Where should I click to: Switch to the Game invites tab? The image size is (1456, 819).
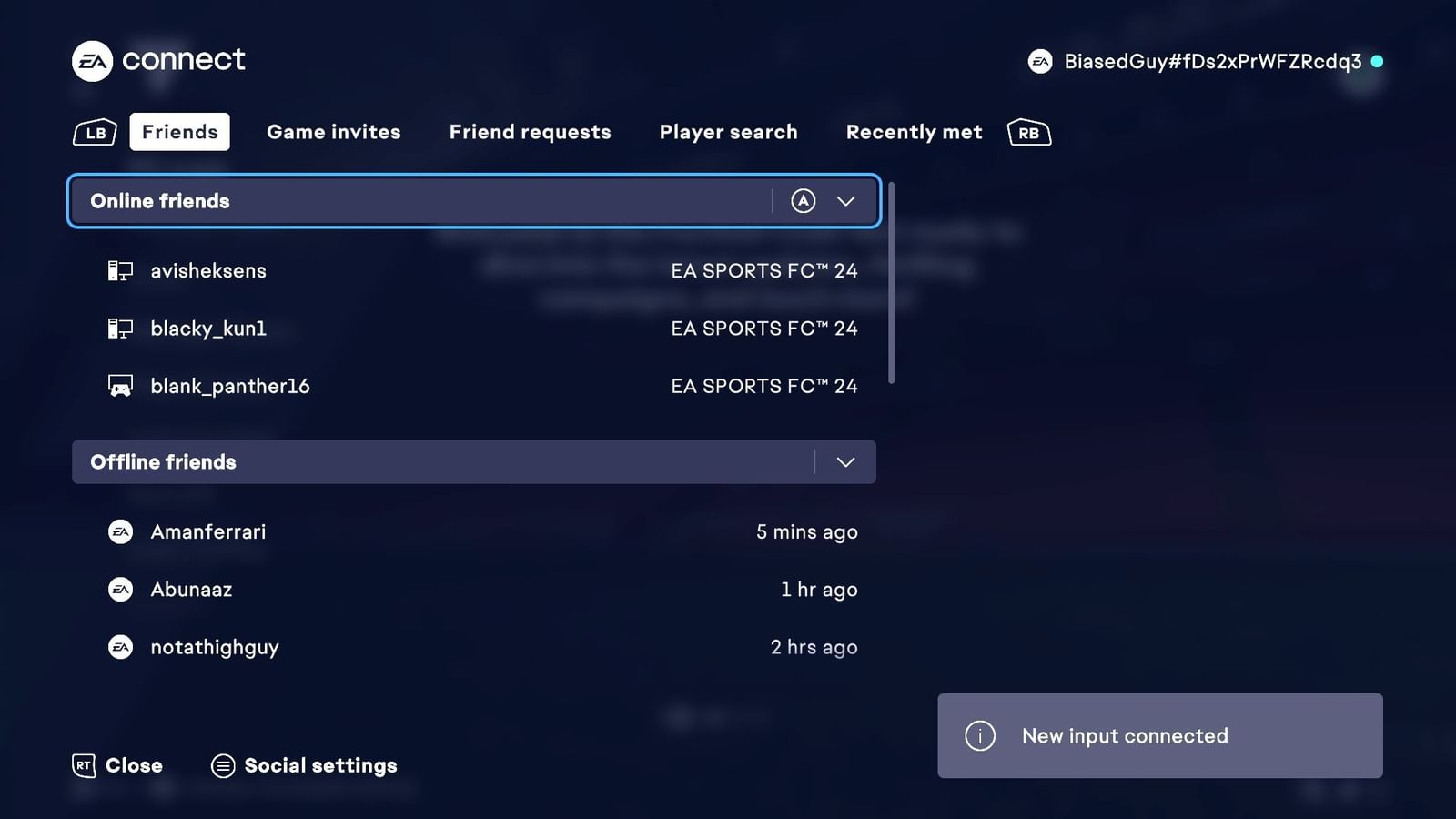(333, 132)
